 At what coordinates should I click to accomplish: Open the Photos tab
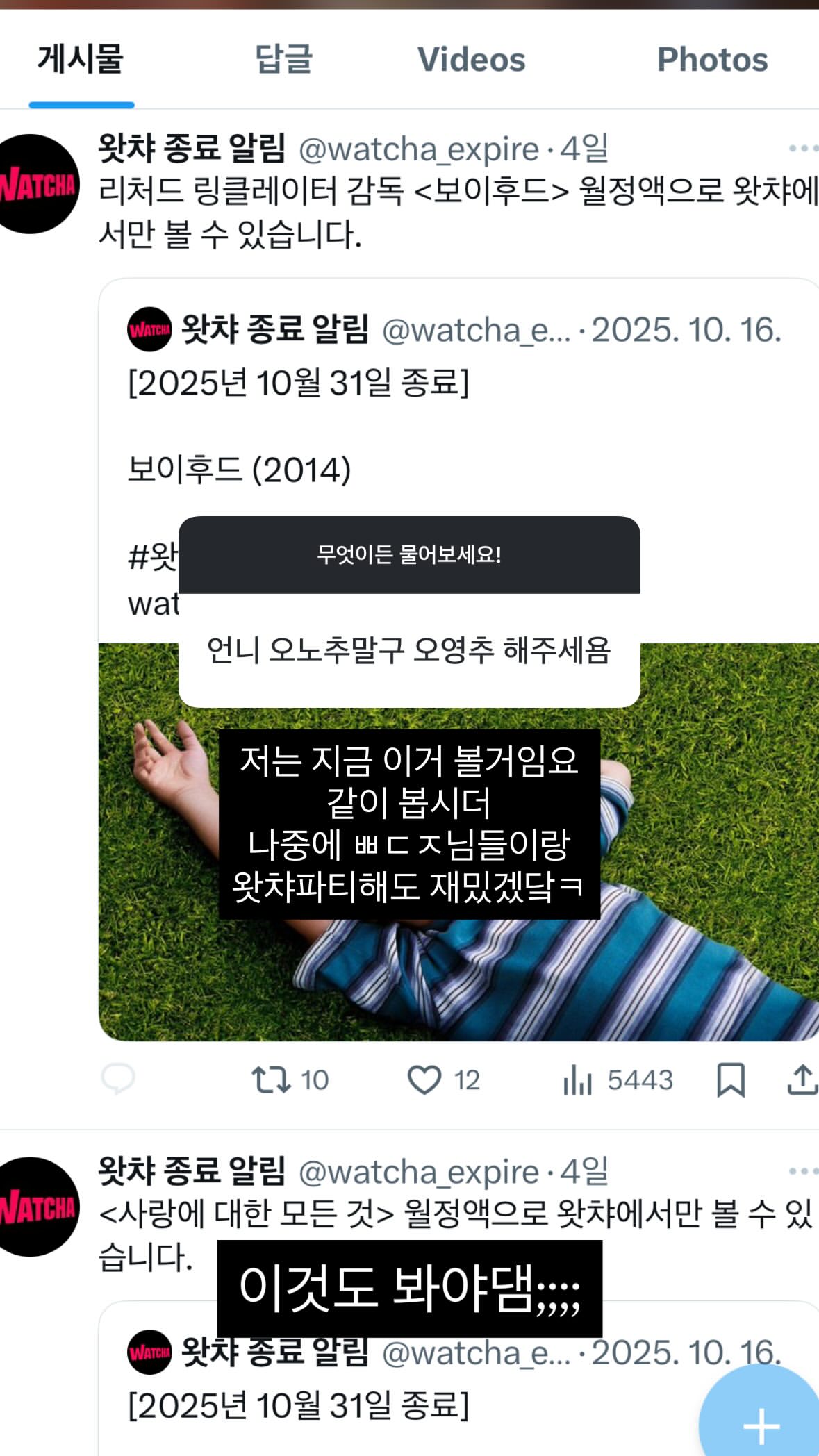pos(712,60)
